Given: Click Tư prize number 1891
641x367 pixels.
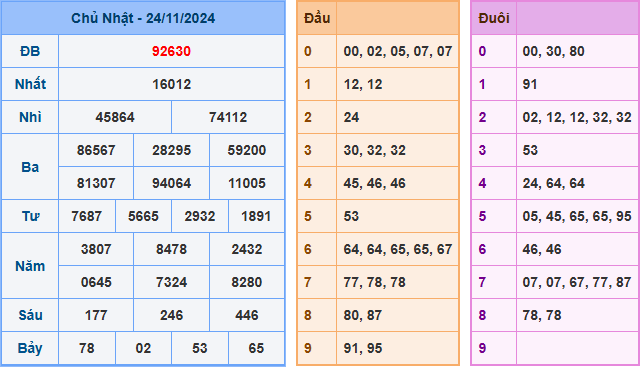Looking at the screenshot, I should point(256,217).
